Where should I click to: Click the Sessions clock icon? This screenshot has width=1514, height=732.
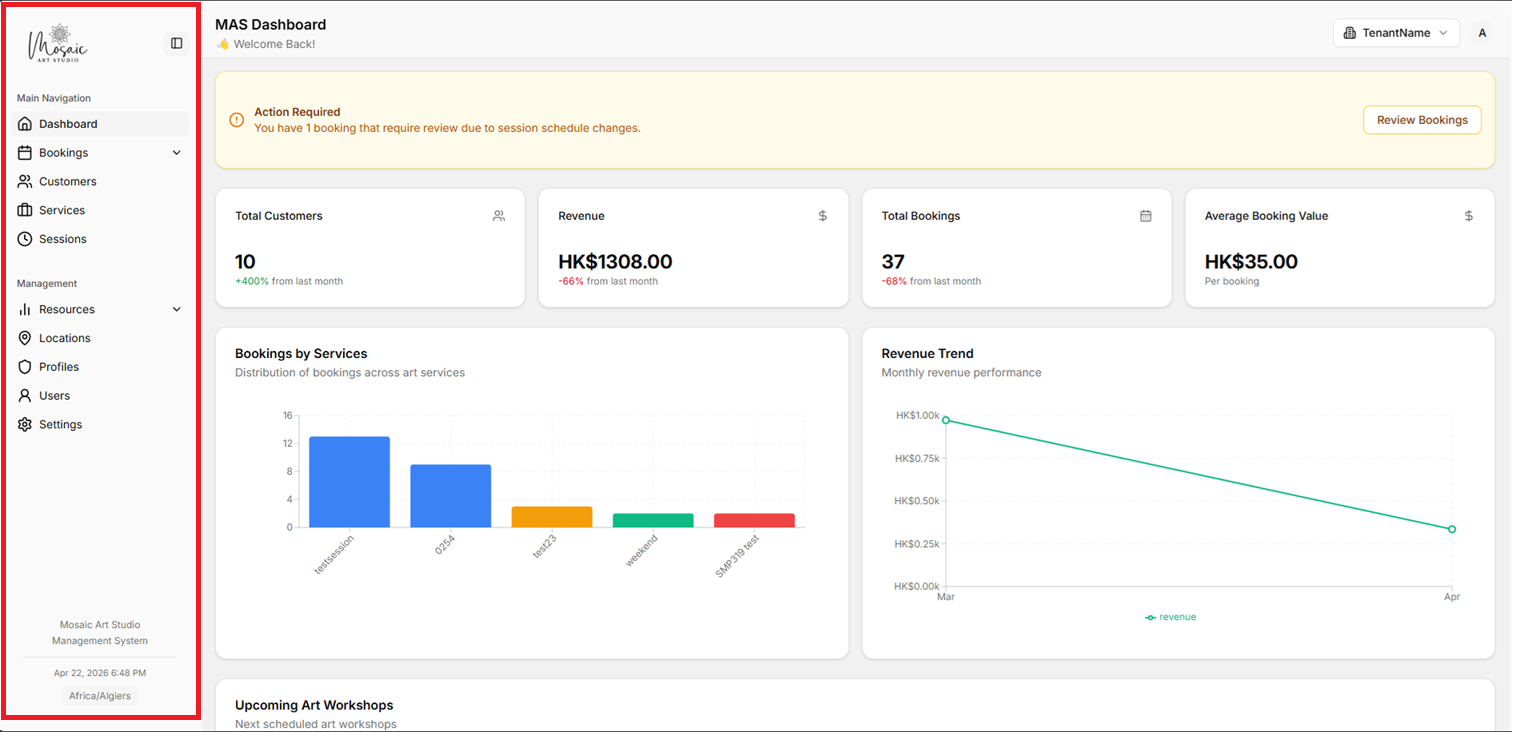[x=24, y=238]
